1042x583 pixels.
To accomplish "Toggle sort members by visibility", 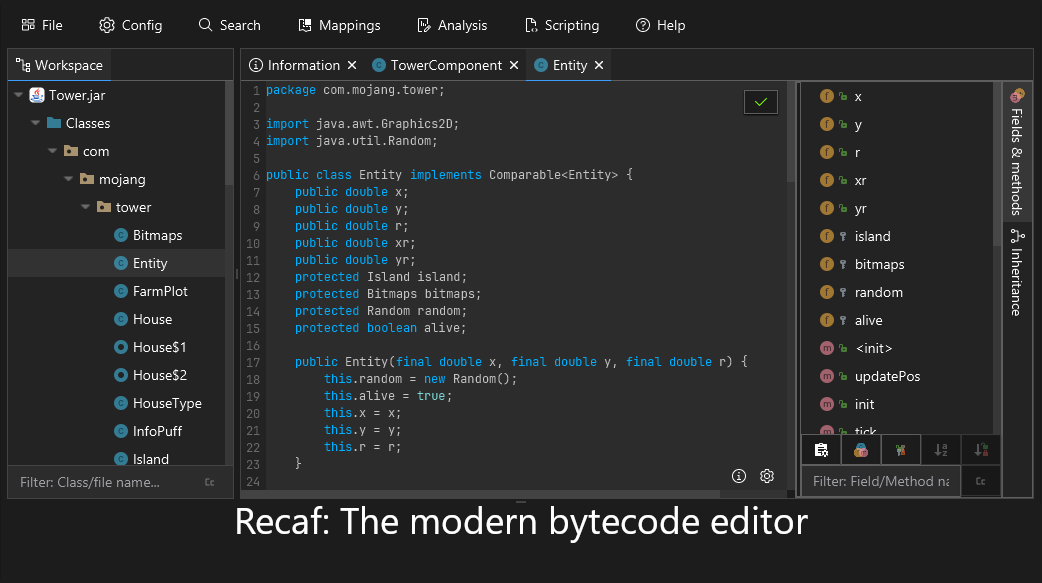I will pos(981,450).
